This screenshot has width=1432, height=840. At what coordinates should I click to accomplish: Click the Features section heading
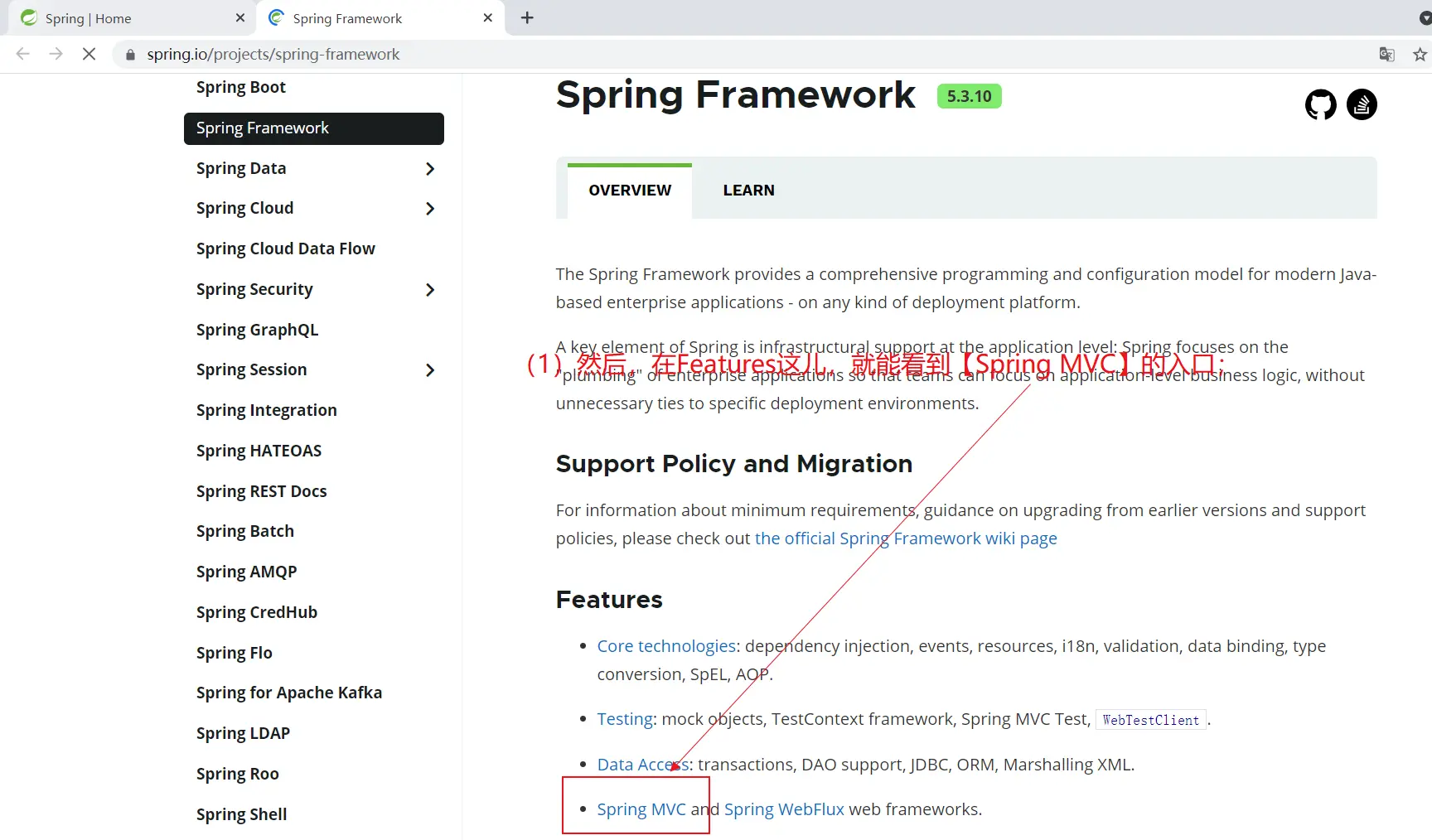609,600
